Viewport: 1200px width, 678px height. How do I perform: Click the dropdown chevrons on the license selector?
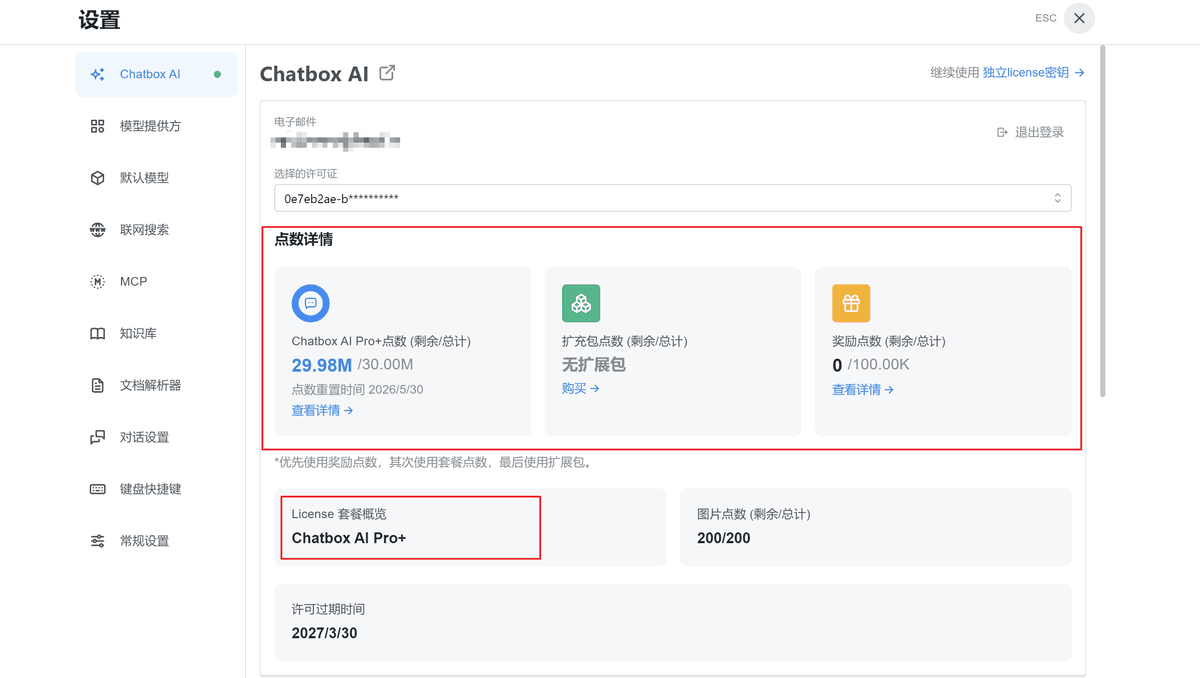(x=1058, y=198)
